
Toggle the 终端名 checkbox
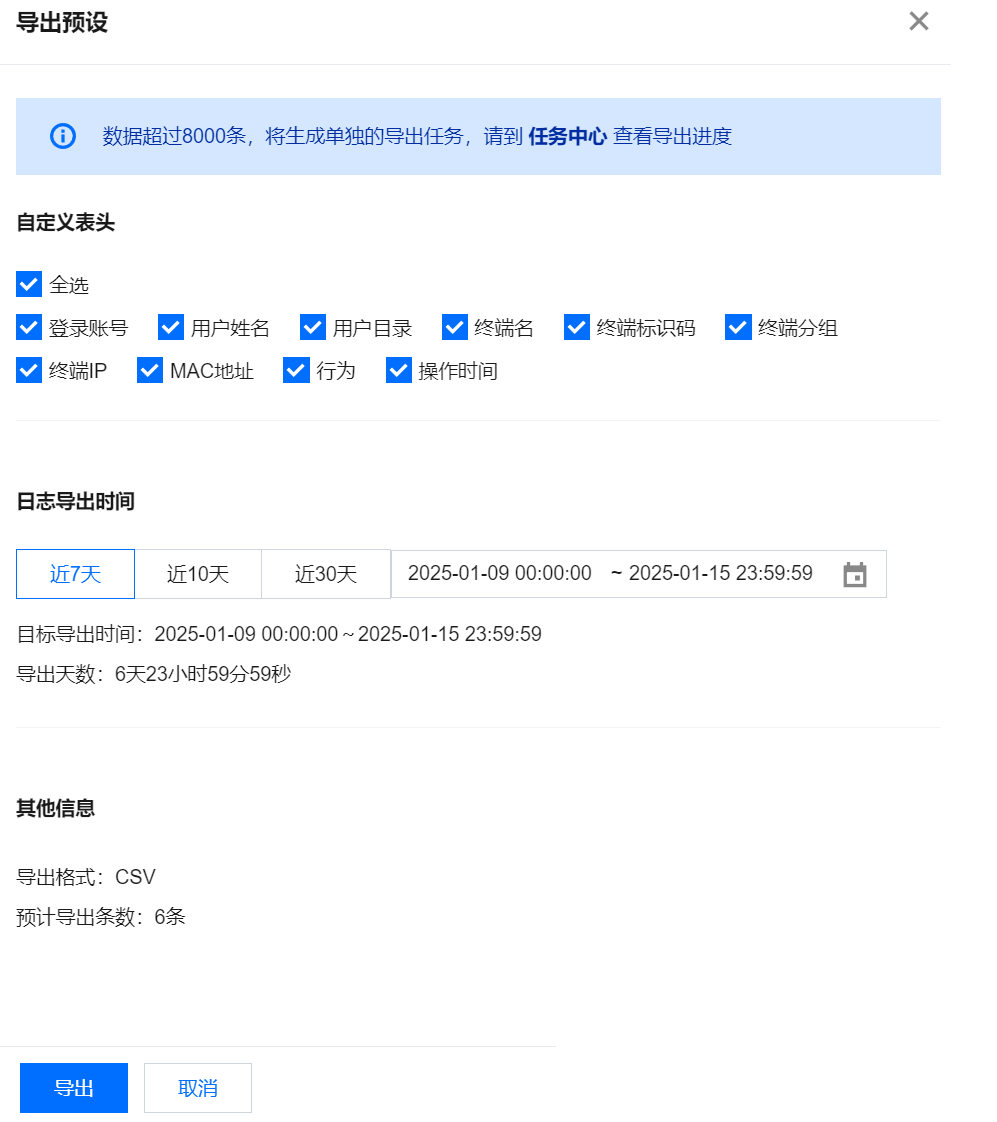click(454, 327)
